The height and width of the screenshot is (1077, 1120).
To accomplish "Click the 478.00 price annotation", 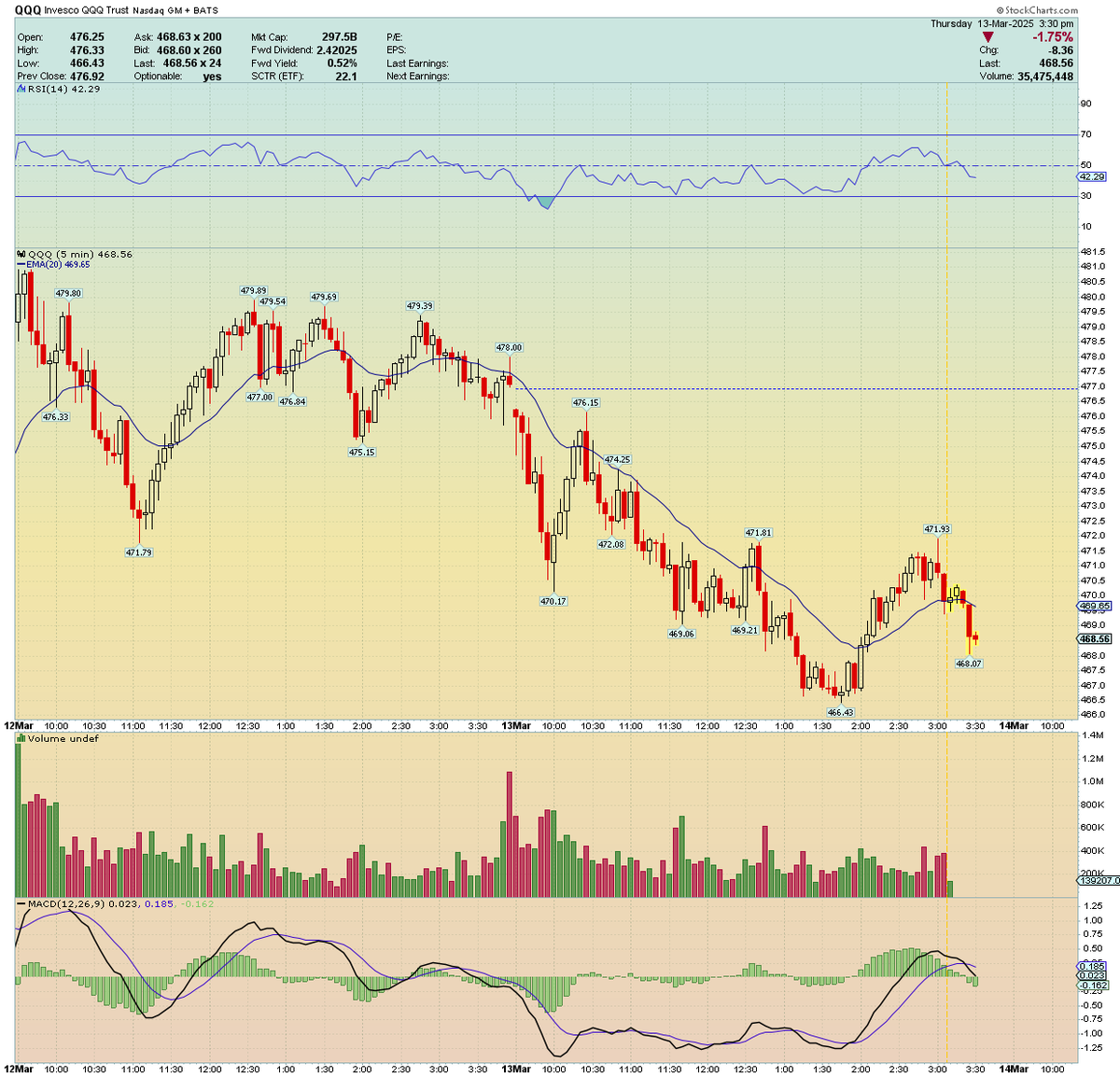I will click(x=509, y=347).
